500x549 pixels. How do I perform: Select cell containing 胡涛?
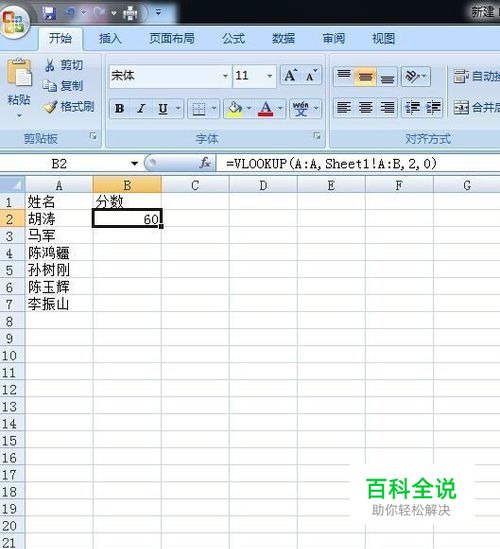tap(59, 219)
